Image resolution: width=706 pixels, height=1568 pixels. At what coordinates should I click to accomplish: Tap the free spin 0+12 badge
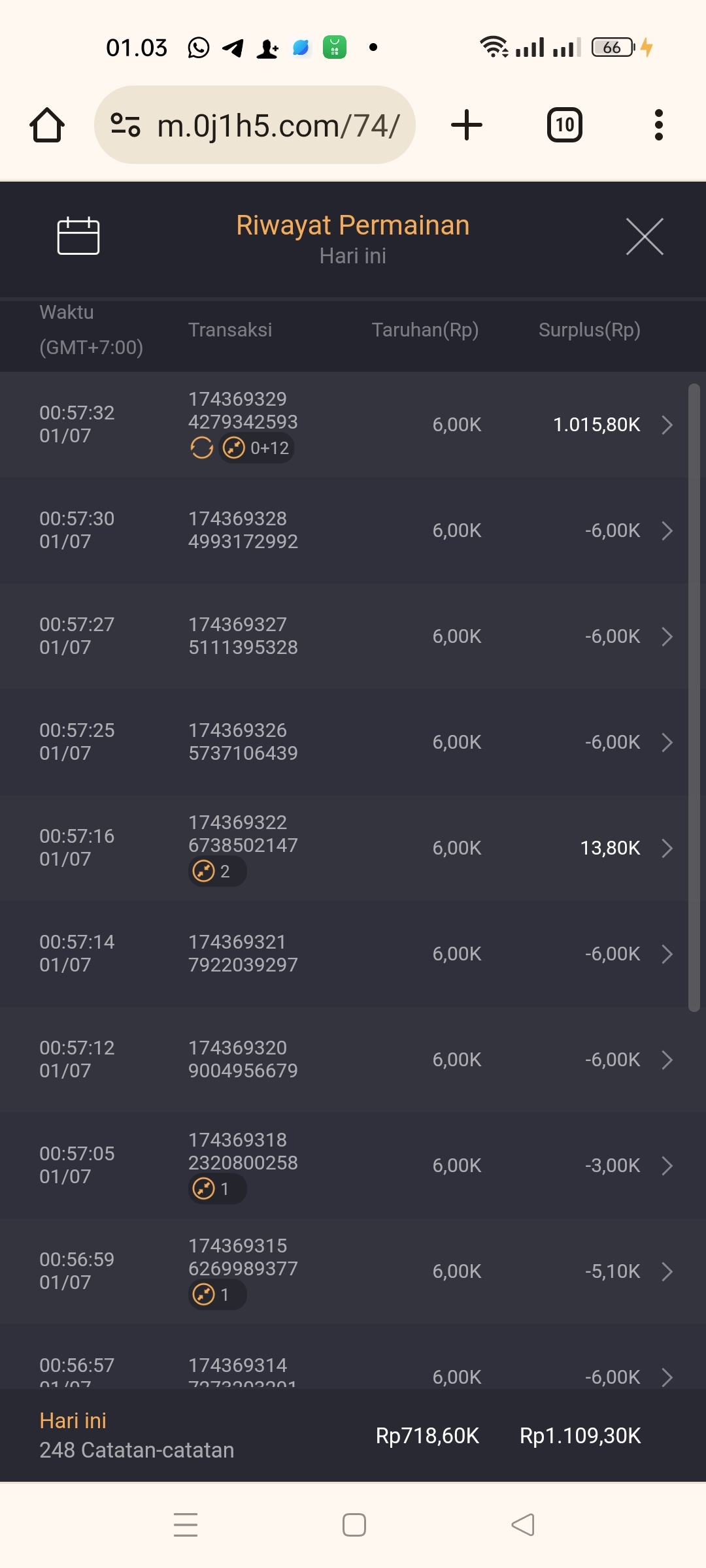(x=257, y=448)
